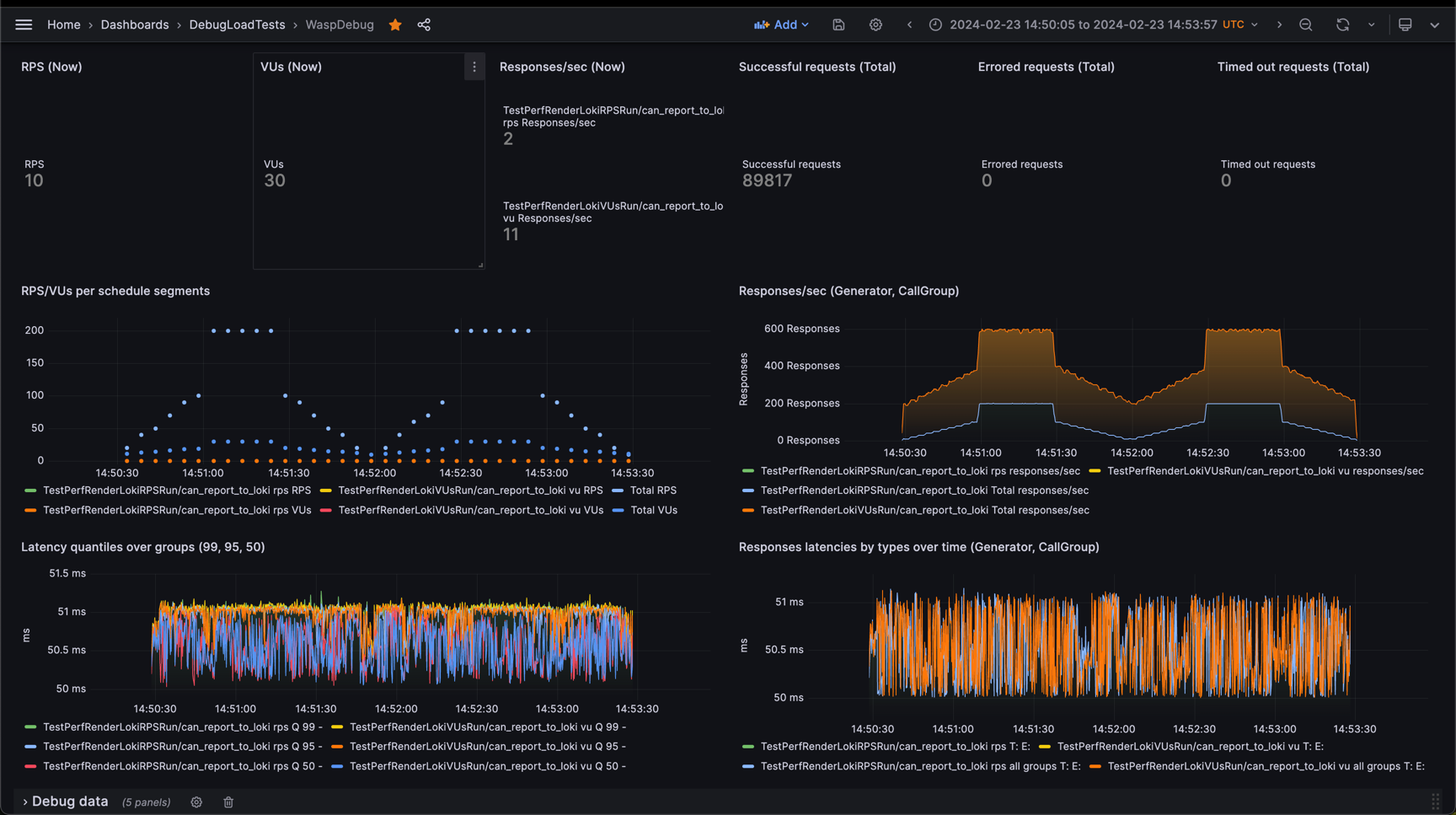
Task: Click the VUs (Now) panel resize handle
Action: 479,264
